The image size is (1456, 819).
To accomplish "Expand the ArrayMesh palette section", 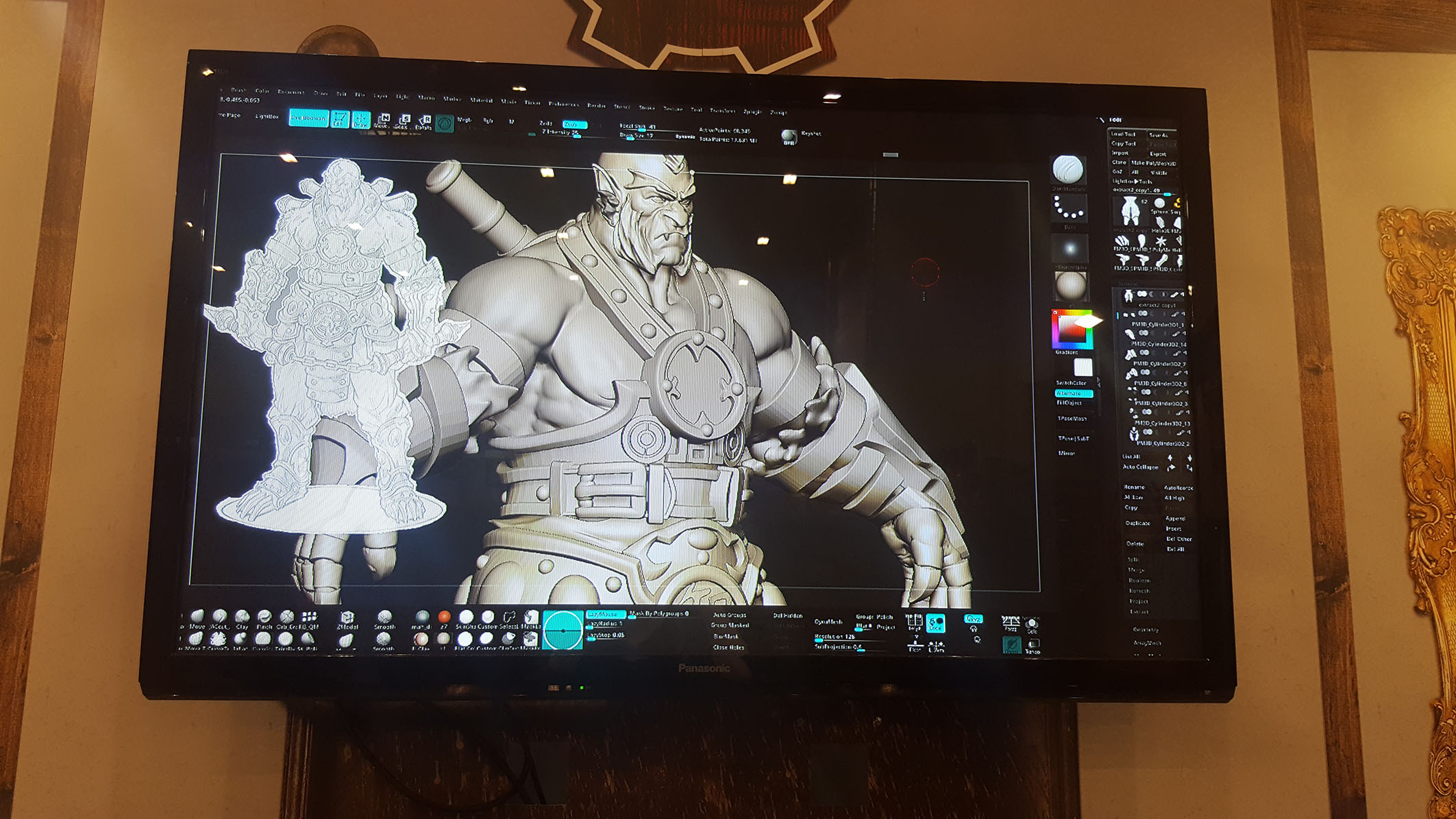I will point(1148,643).
